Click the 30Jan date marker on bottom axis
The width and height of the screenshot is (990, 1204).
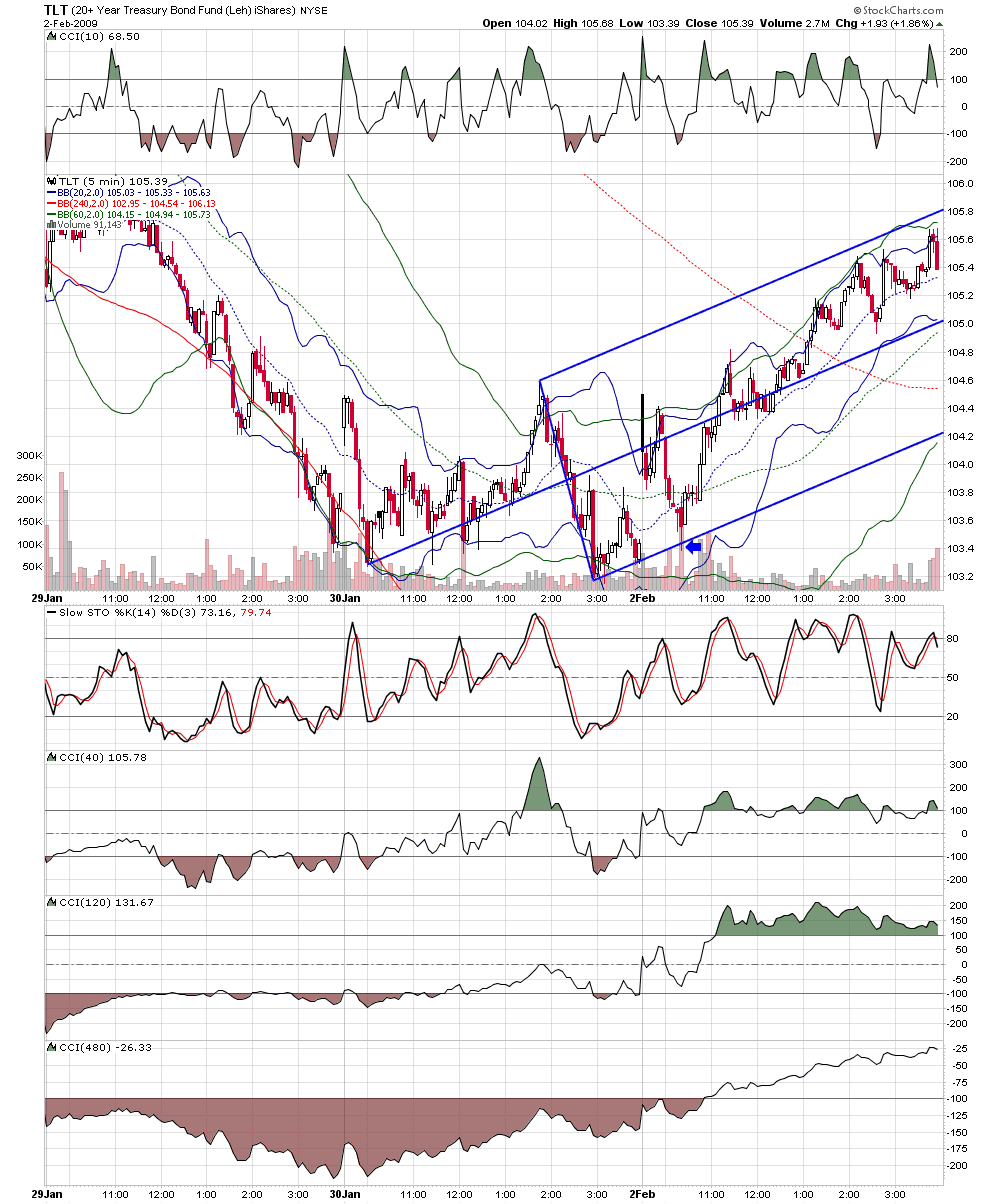pos(345,1194)
